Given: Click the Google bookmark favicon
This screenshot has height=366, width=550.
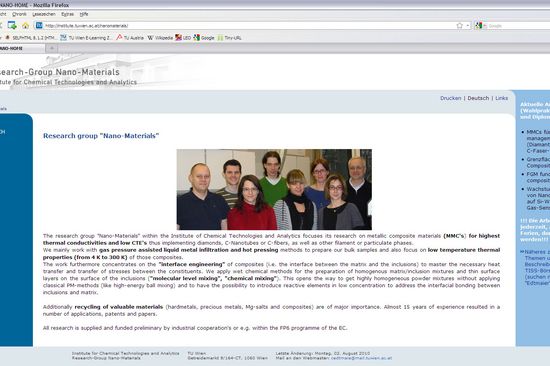Looking at the screenshot, I should point(196,38).
